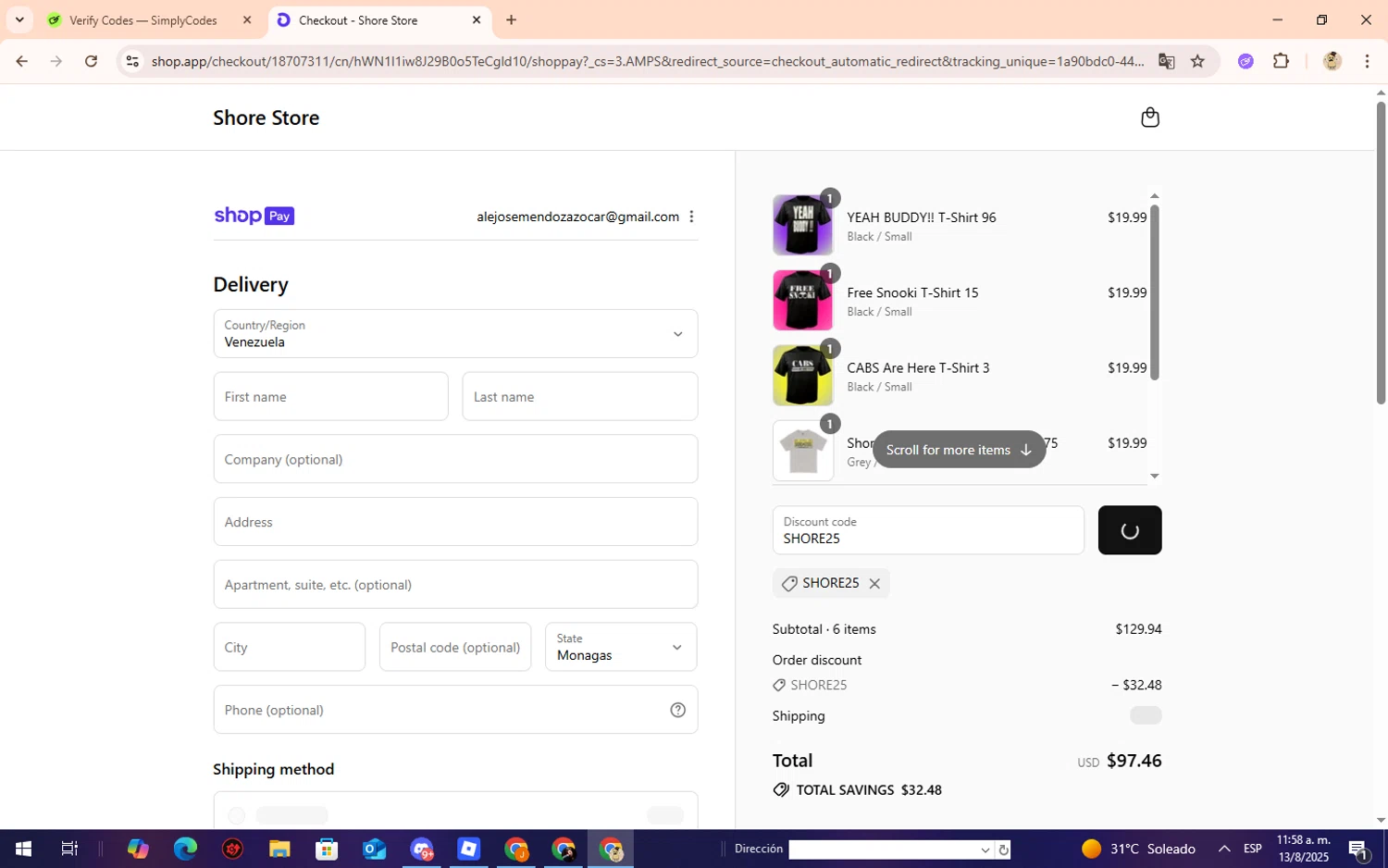Bookmark this page with star icon
The image size is (1388, 868).
[x=1197, y=61]
